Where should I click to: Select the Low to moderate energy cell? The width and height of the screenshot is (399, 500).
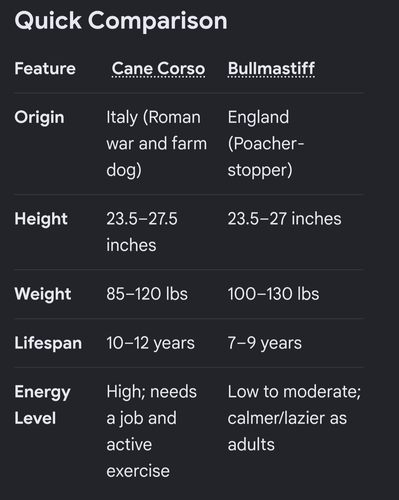[294, 418]
